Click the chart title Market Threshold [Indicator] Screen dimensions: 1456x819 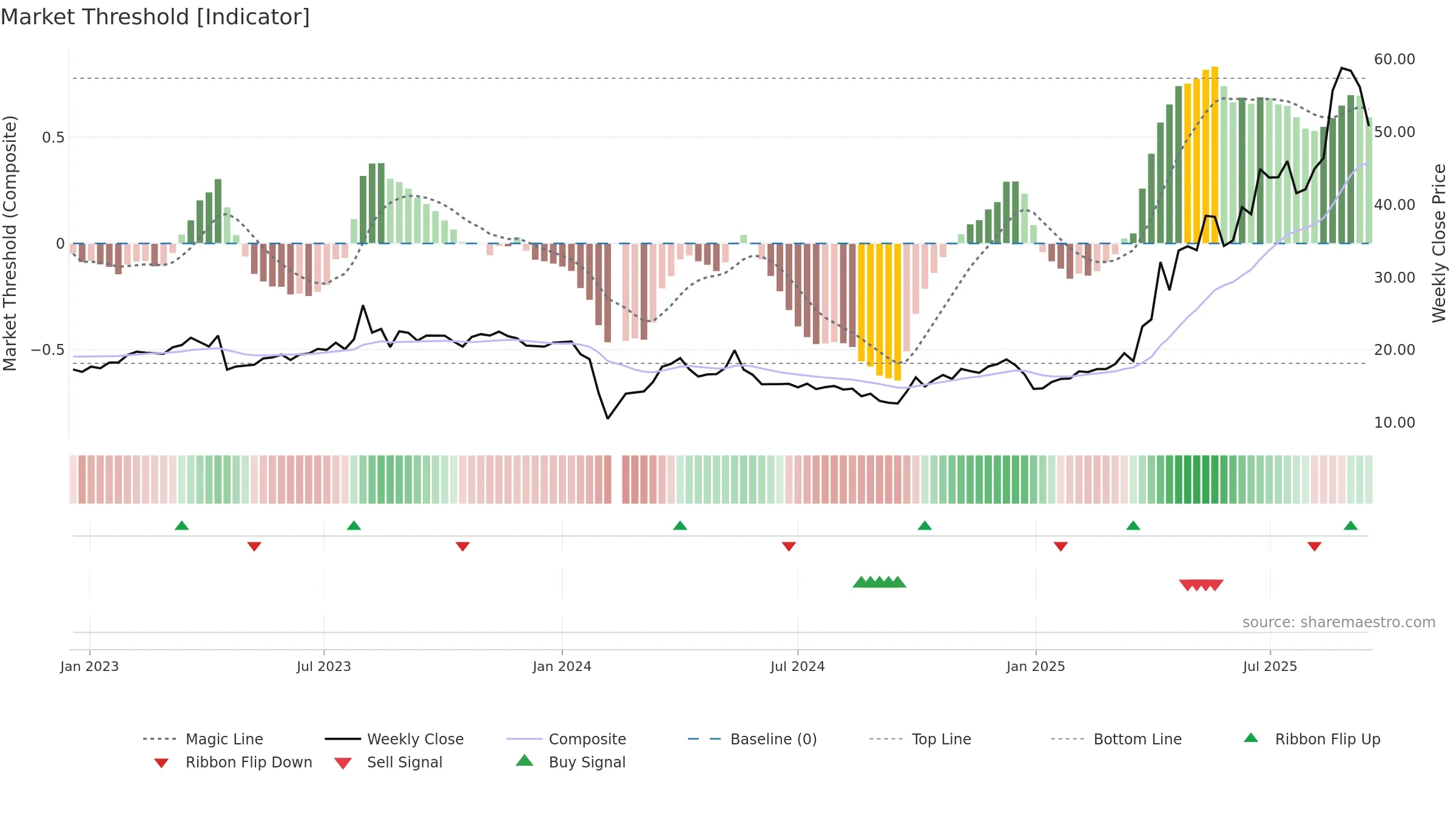click(155, 17)
